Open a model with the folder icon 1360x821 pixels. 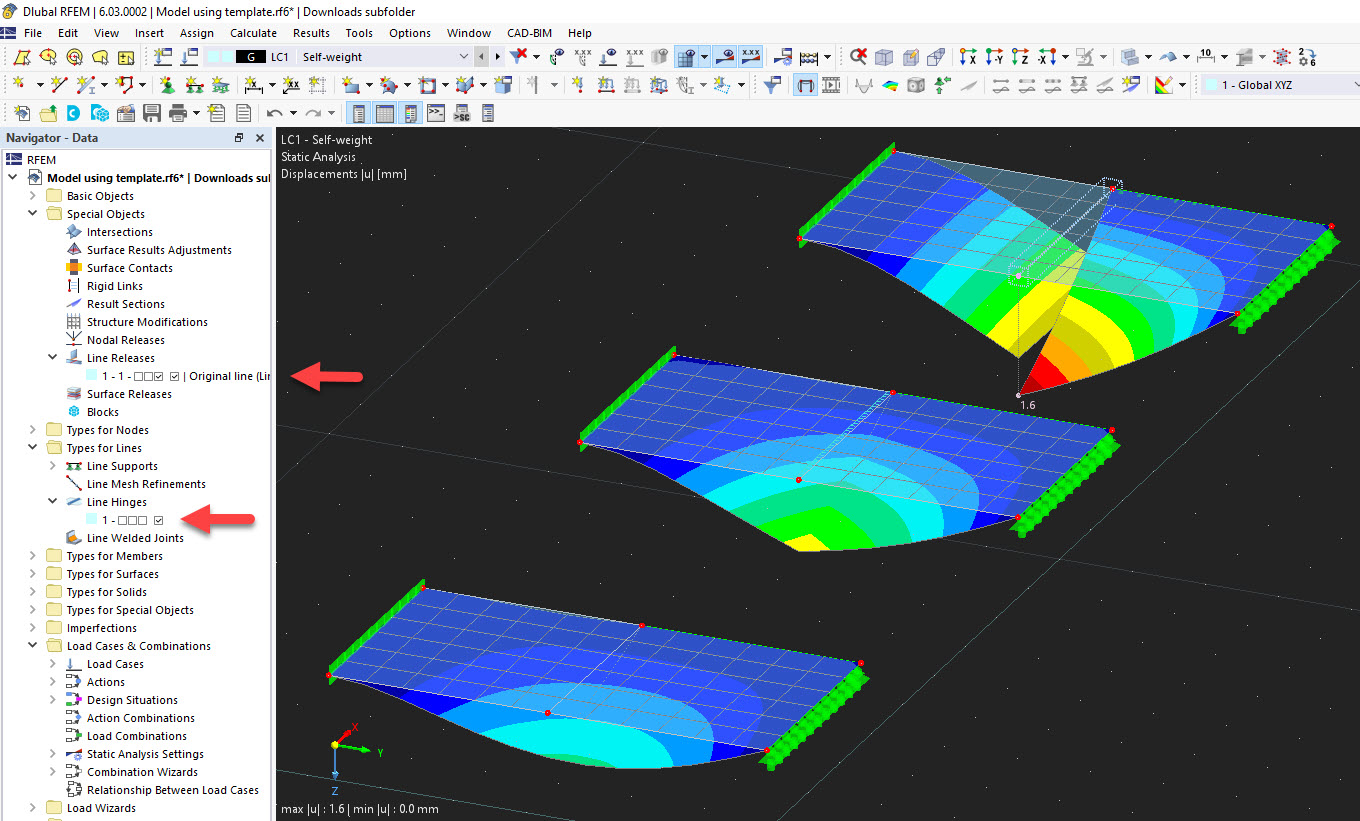[48, 112]
